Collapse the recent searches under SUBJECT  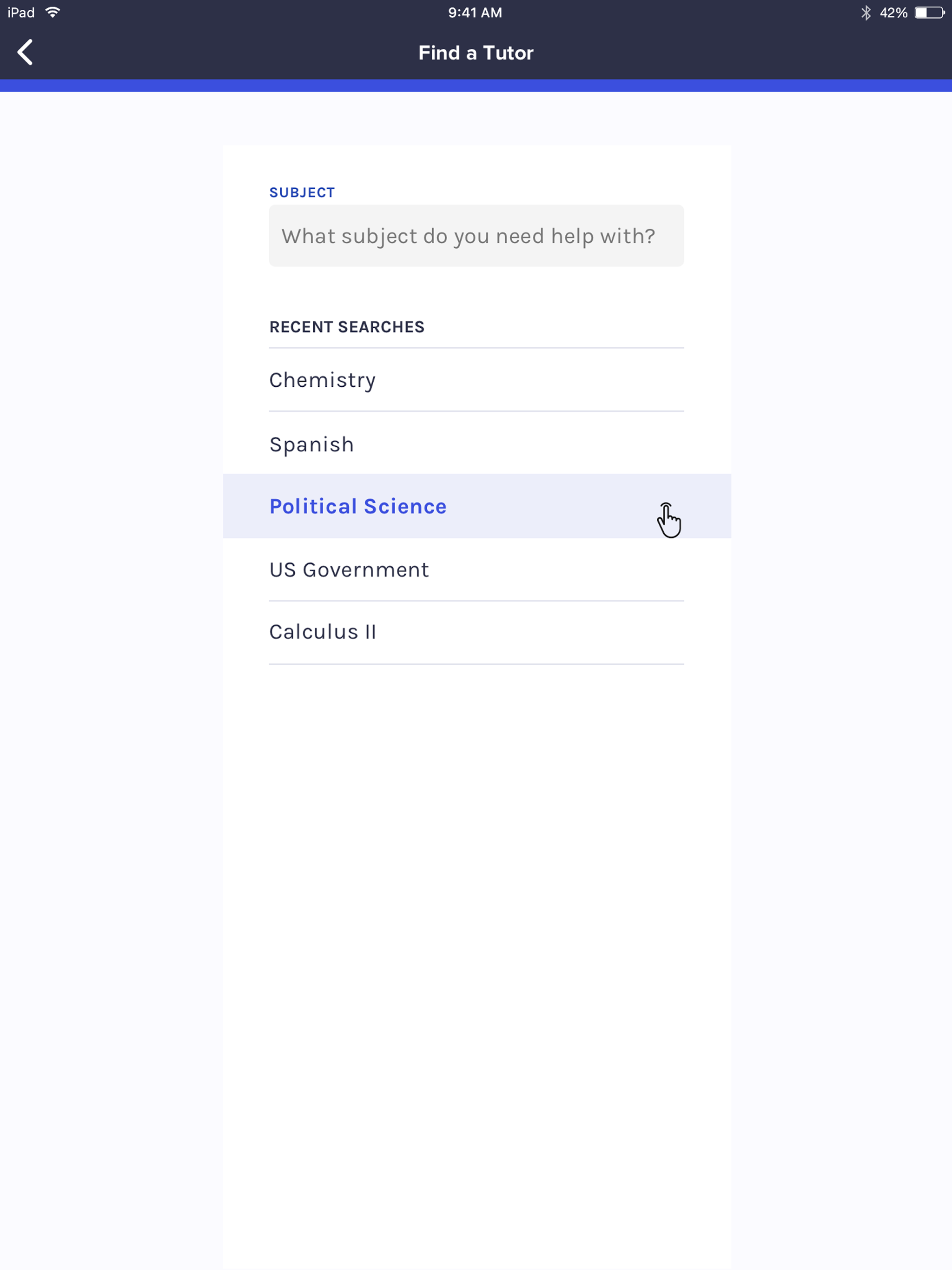[x=347, y=326]
